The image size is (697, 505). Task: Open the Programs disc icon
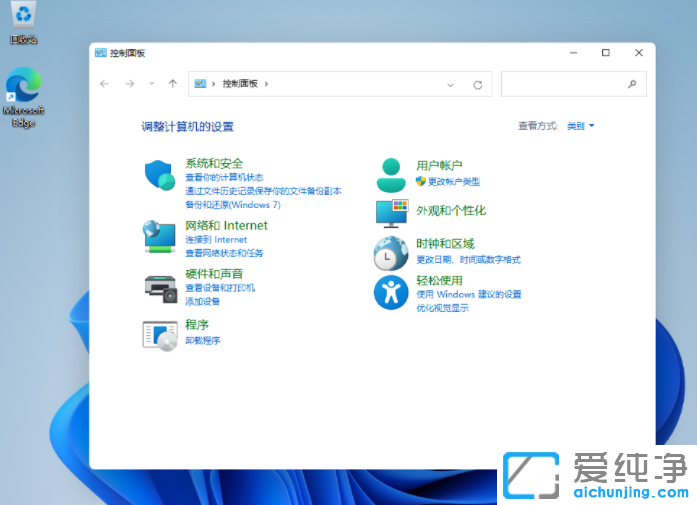[160, 336]
